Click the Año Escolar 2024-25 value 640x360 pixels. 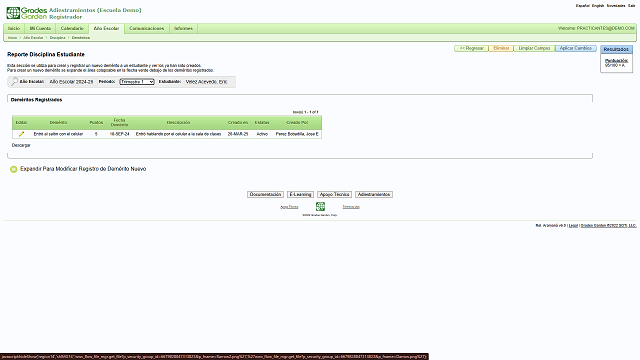point(71,82)
